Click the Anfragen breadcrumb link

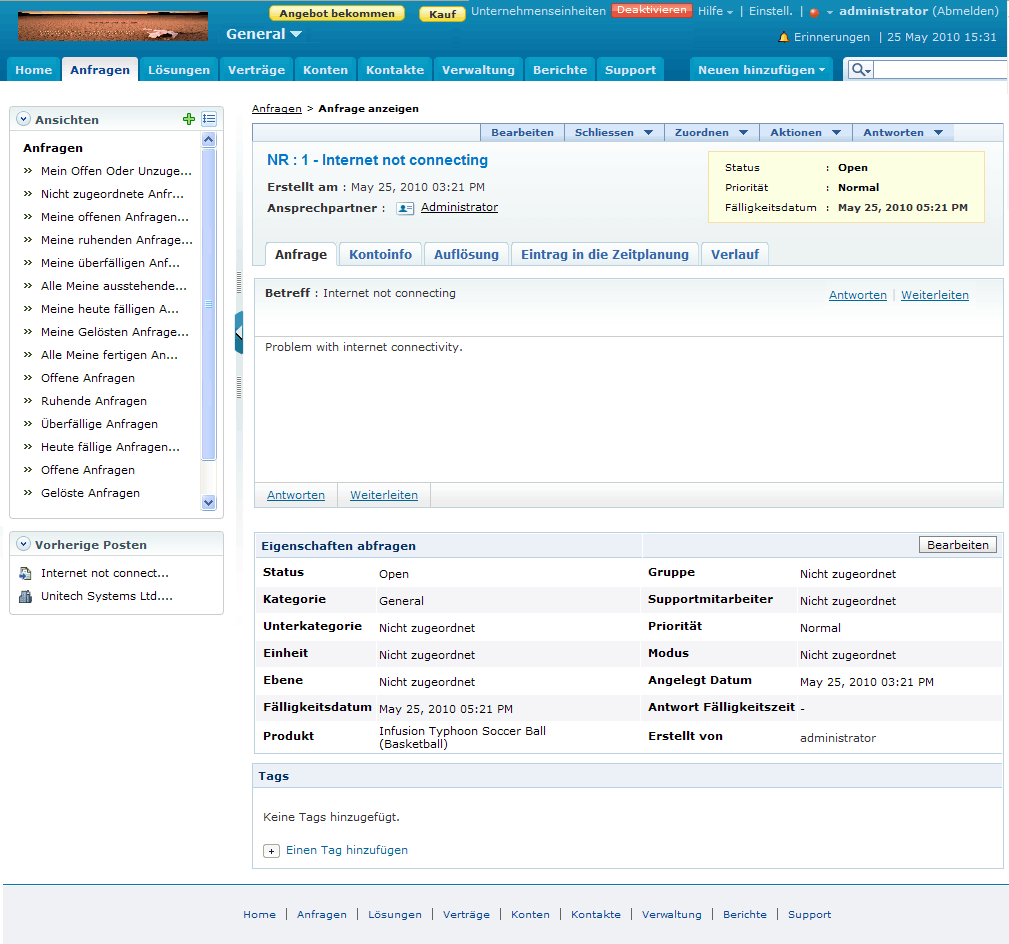pos(277,108)
